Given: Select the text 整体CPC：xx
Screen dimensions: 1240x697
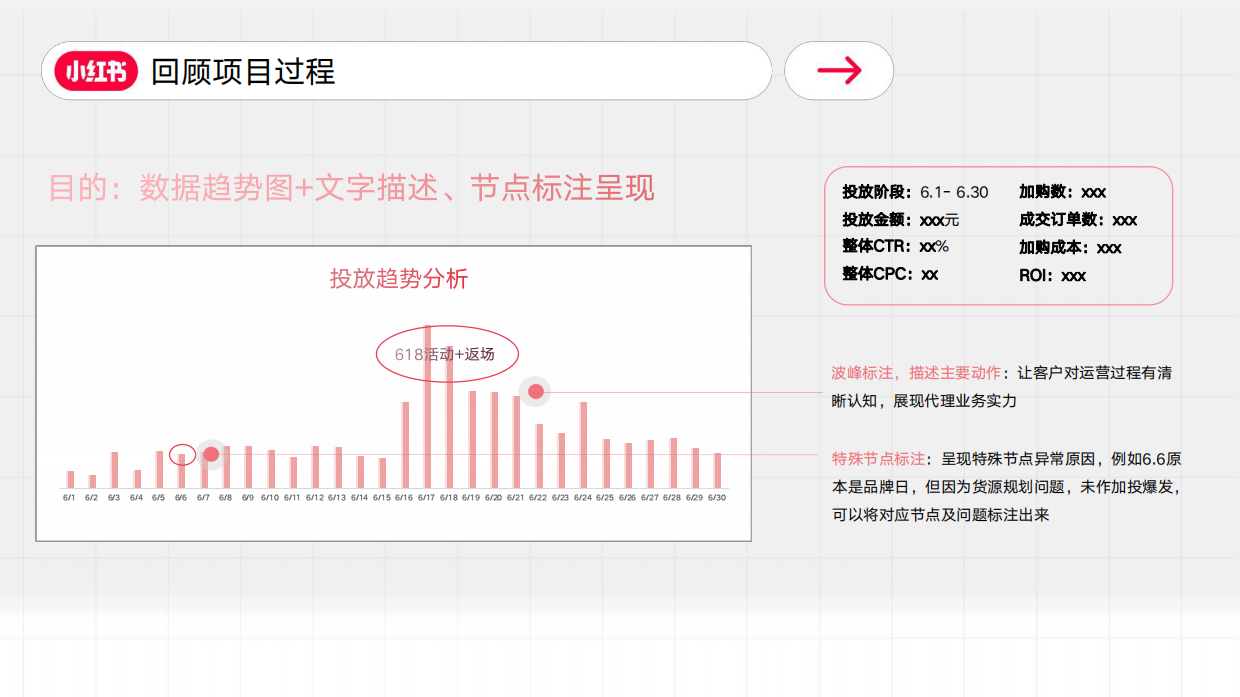Looking at the screenshot, I should click(890, 273).
